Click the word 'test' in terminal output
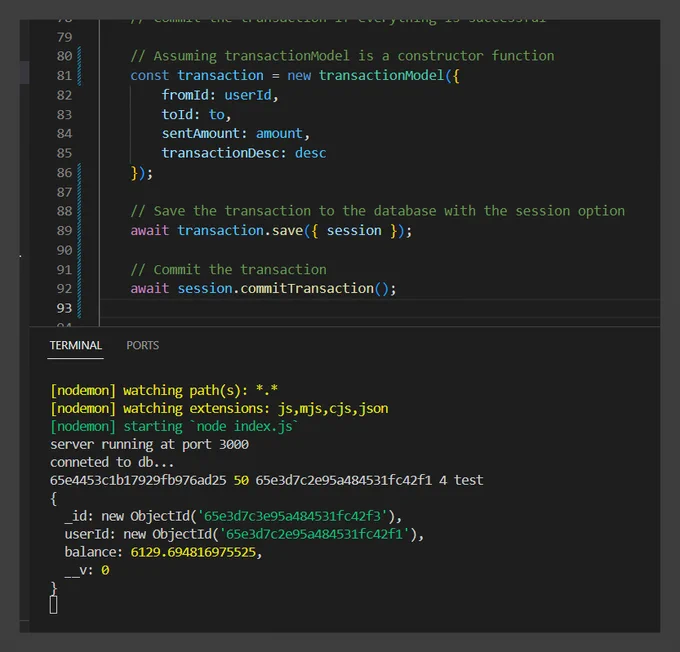Image resolution: width=680 pixels, height=652 pixels. click(468, 480)
